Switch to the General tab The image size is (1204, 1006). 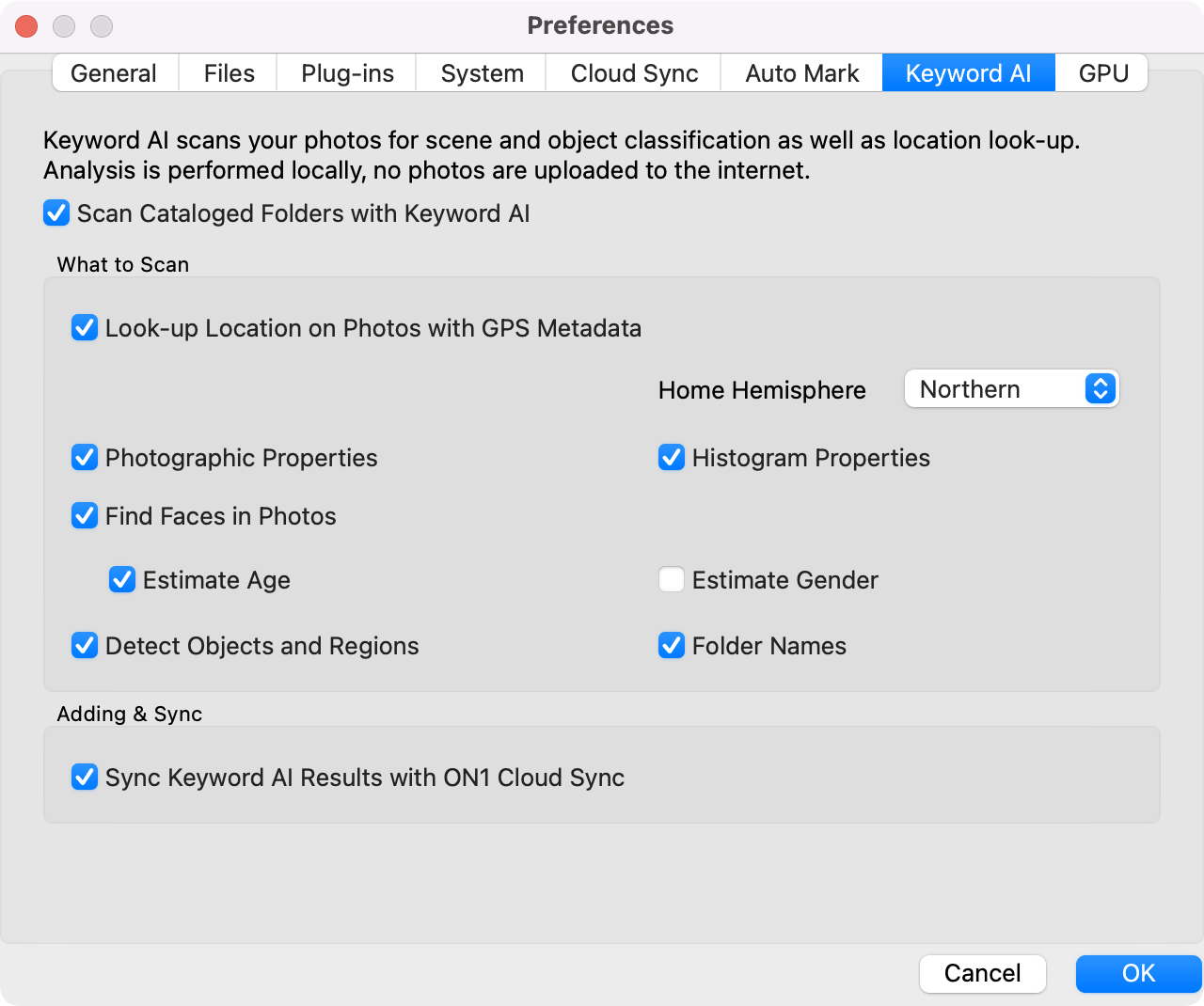(114, 72)
